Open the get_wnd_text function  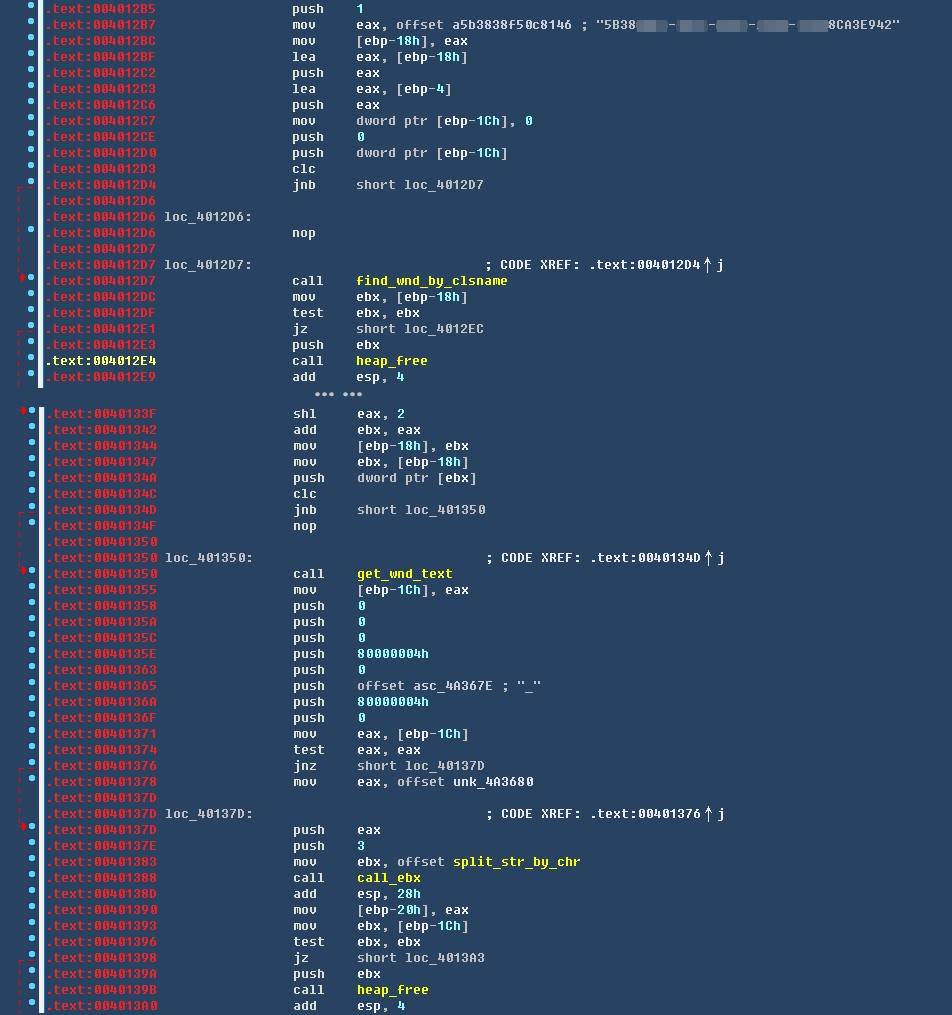click(x=404, y=574)
